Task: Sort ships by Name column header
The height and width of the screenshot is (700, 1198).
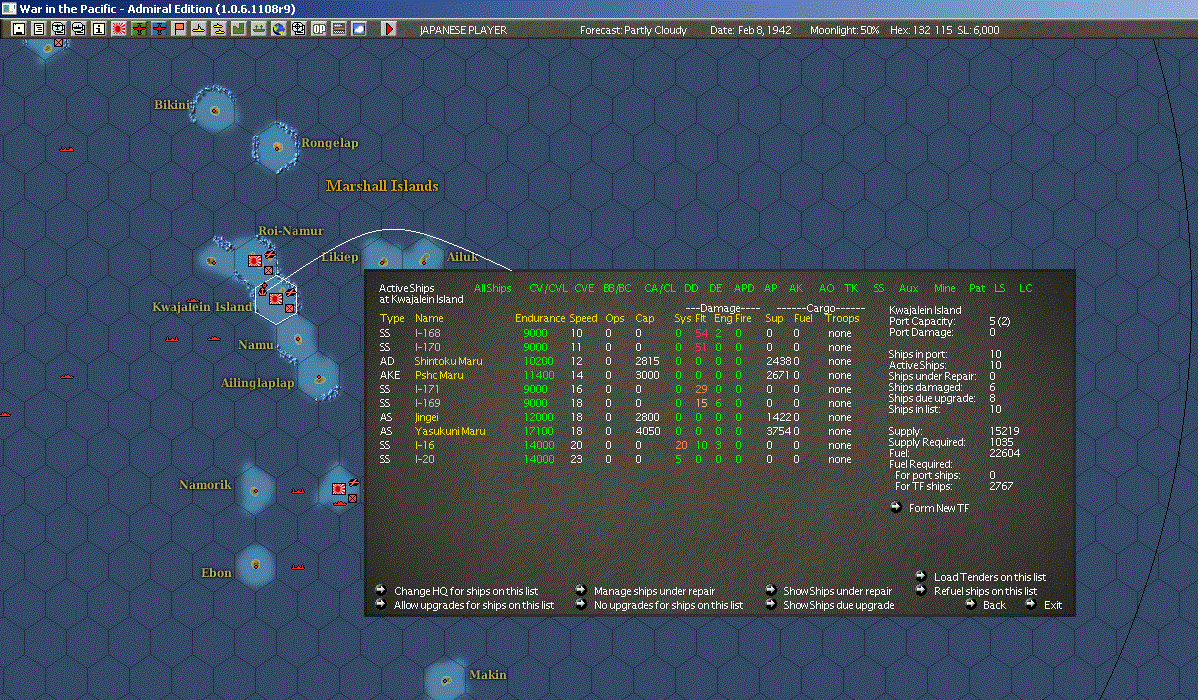Action: pos(429,318)
